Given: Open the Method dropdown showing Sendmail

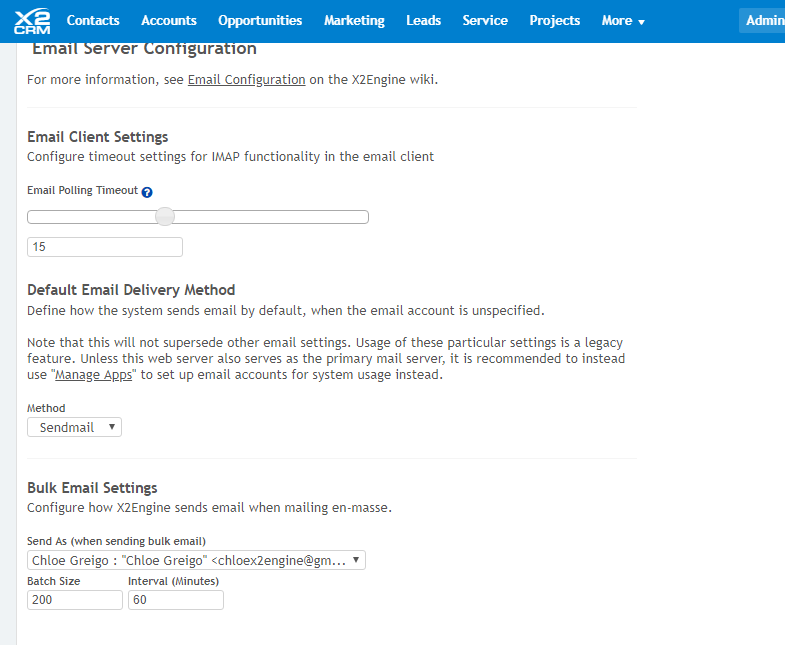Looking at the screenshot, I should (74, 427).
